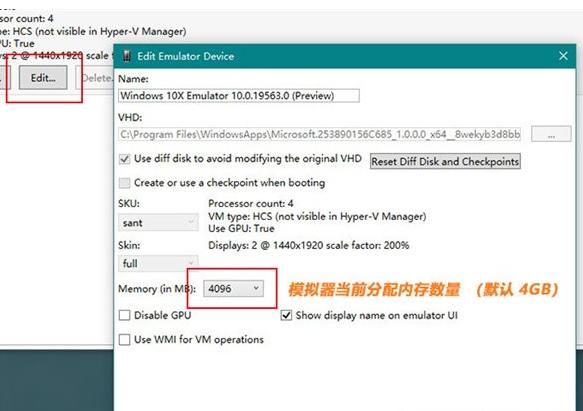The height and width of the screenshot is (411, 583).
Task: Open the Skin dropdown showing full
Action: click(158, 264)
